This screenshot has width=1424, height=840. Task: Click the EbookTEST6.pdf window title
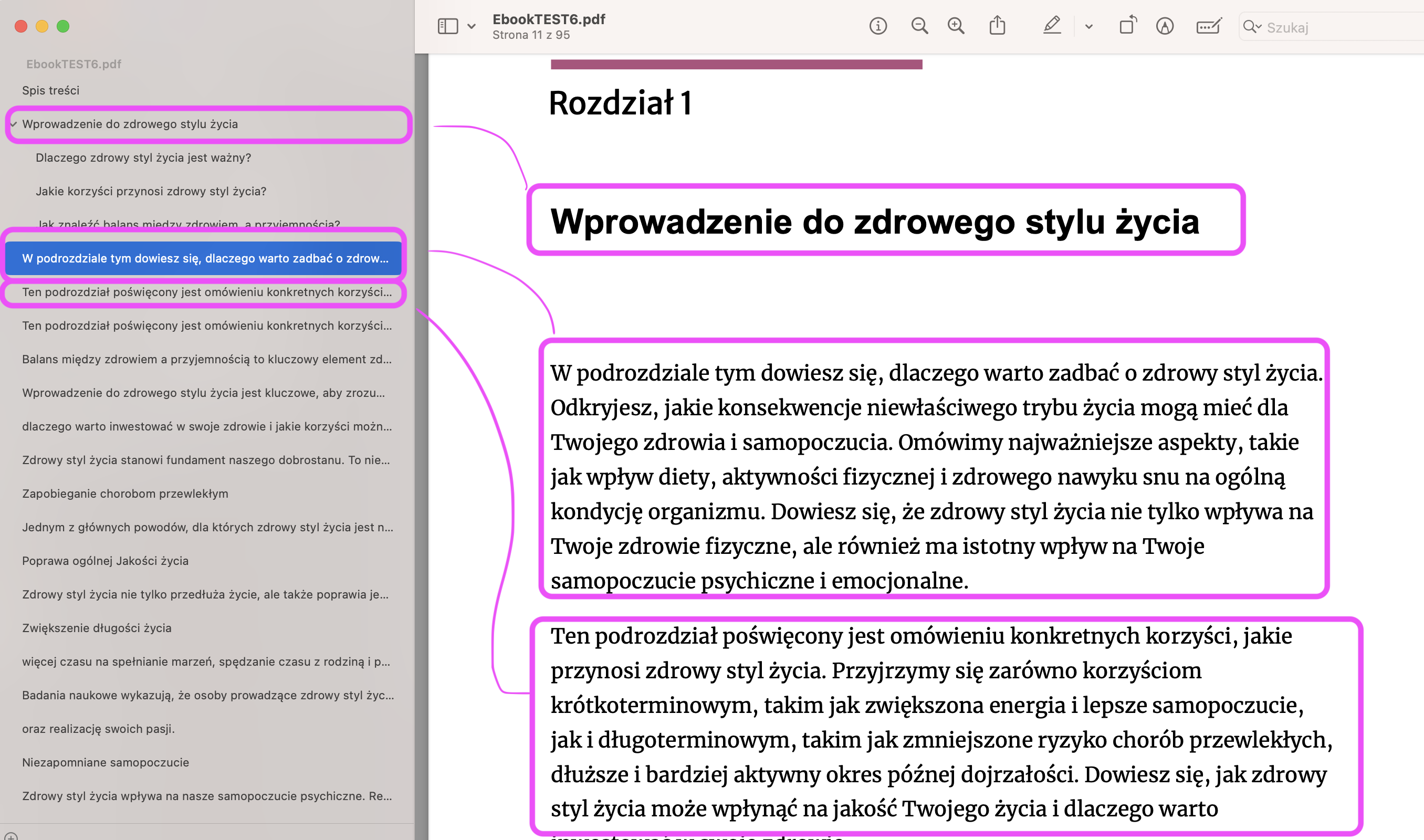[549, 19]
